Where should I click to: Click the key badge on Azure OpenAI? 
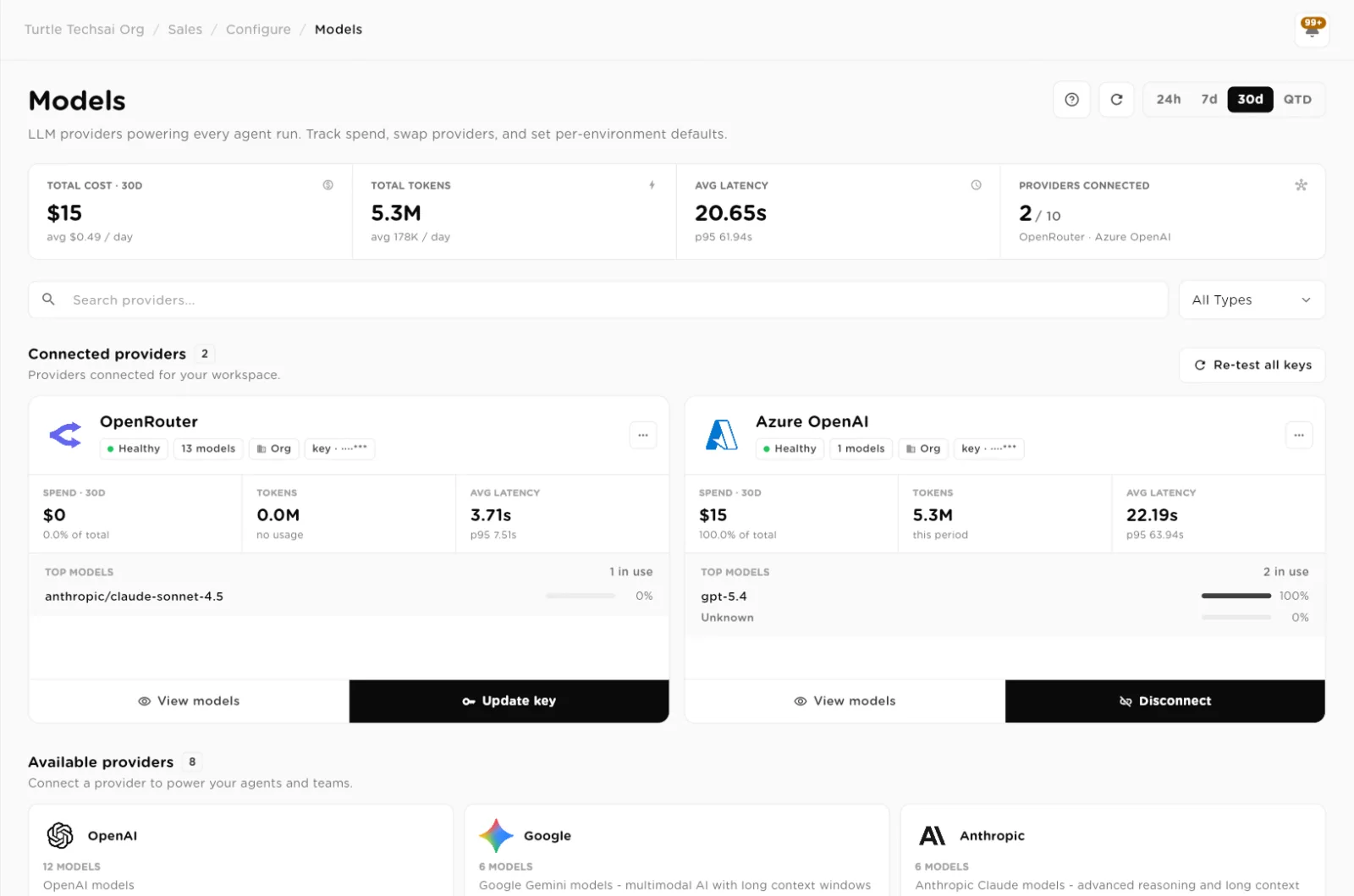click(x=989, y=448)
